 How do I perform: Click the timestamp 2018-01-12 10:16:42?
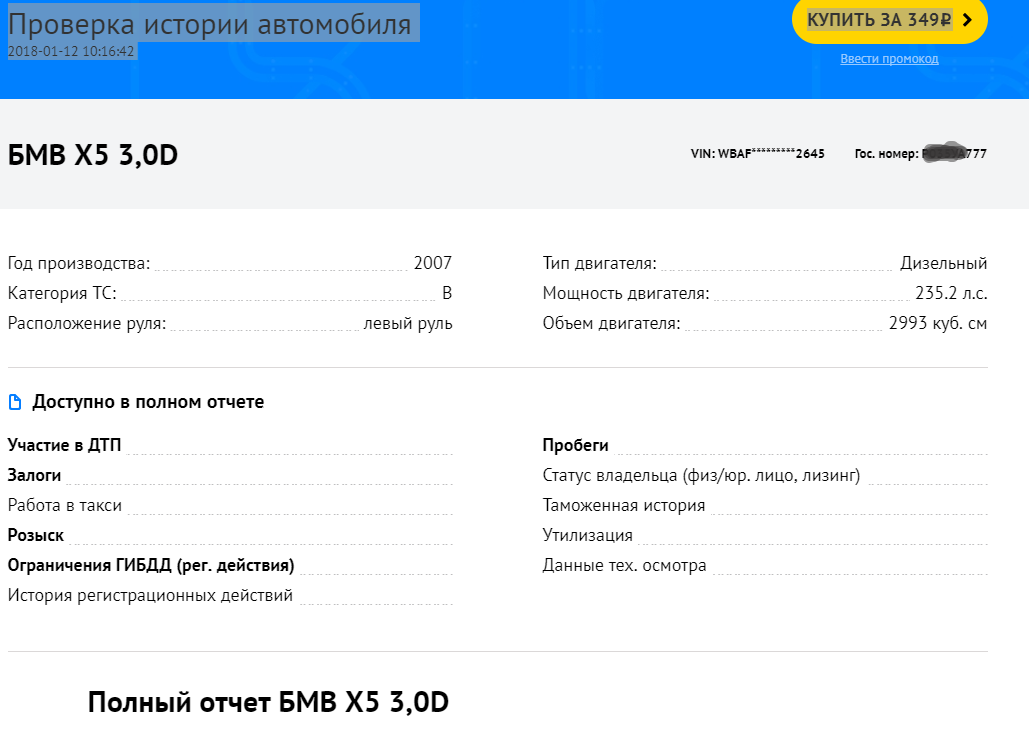(71, 51)
